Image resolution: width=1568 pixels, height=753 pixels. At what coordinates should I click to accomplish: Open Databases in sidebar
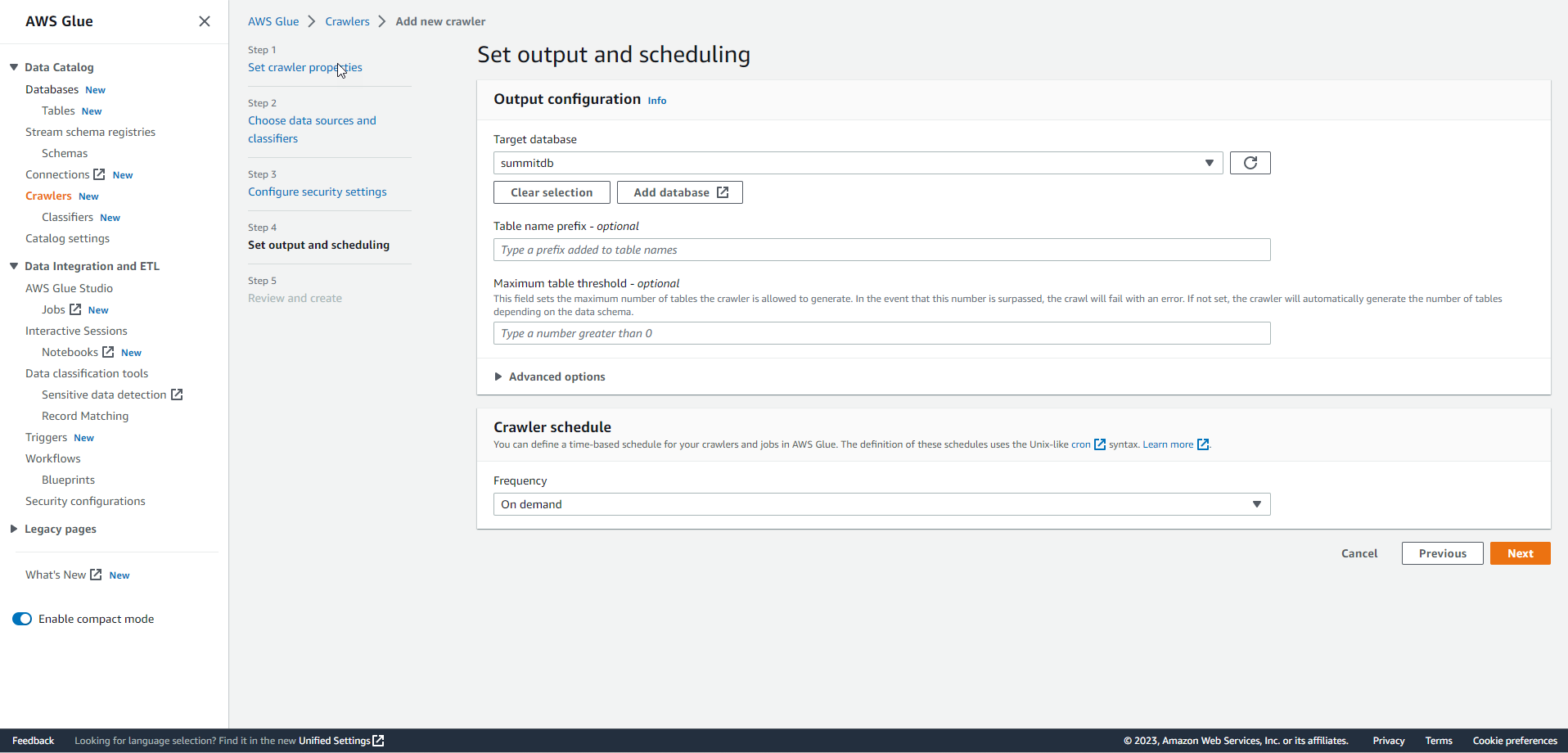[52, 89]
